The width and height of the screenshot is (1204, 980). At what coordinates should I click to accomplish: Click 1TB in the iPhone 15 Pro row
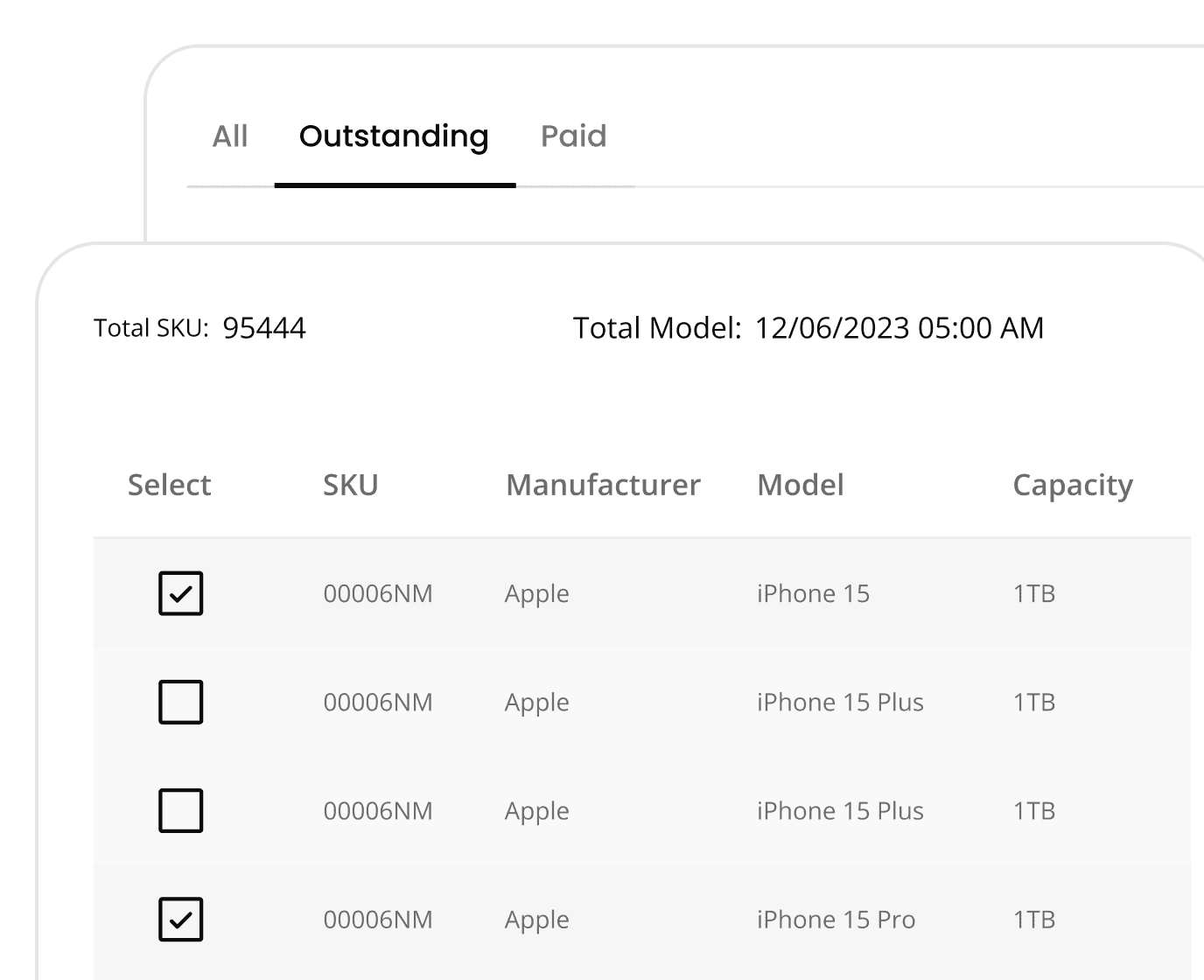point(1034,920)
